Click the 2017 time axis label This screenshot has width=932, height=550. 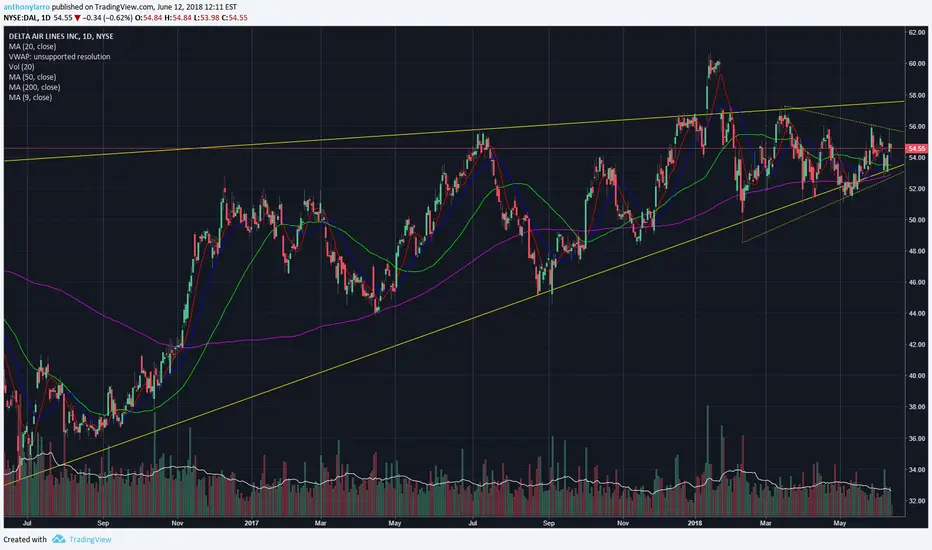point(251,523)
